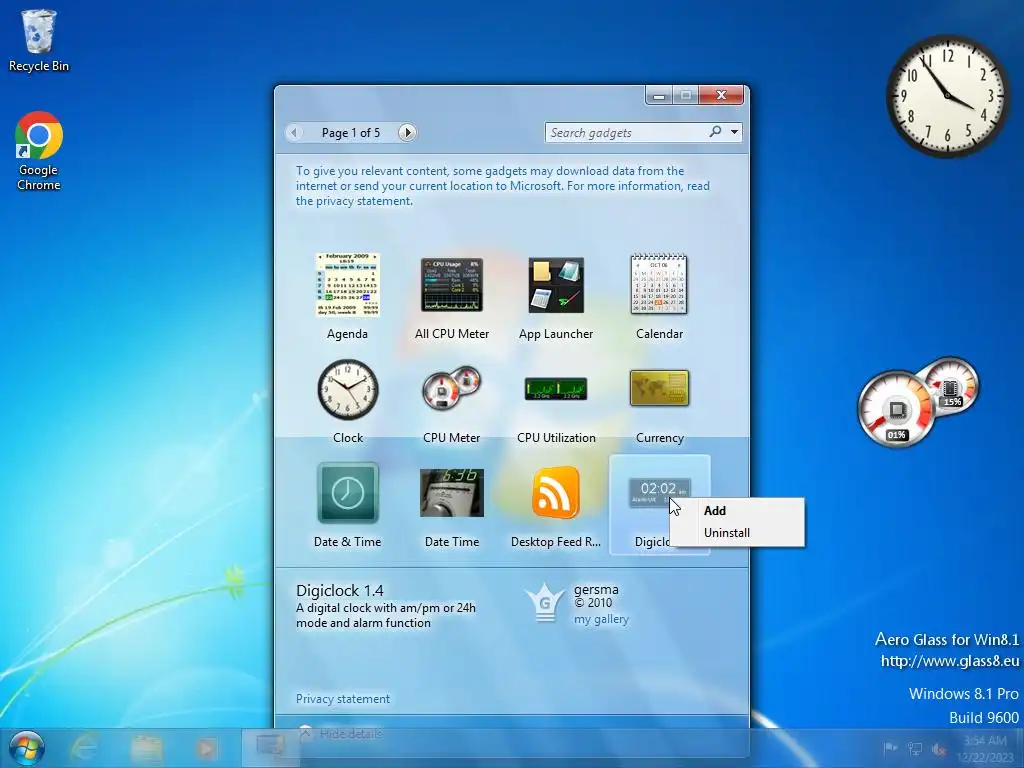1024x768 pixels.
Task: Choose Uninstall from the context menu
Action: (x=726, y=533)
